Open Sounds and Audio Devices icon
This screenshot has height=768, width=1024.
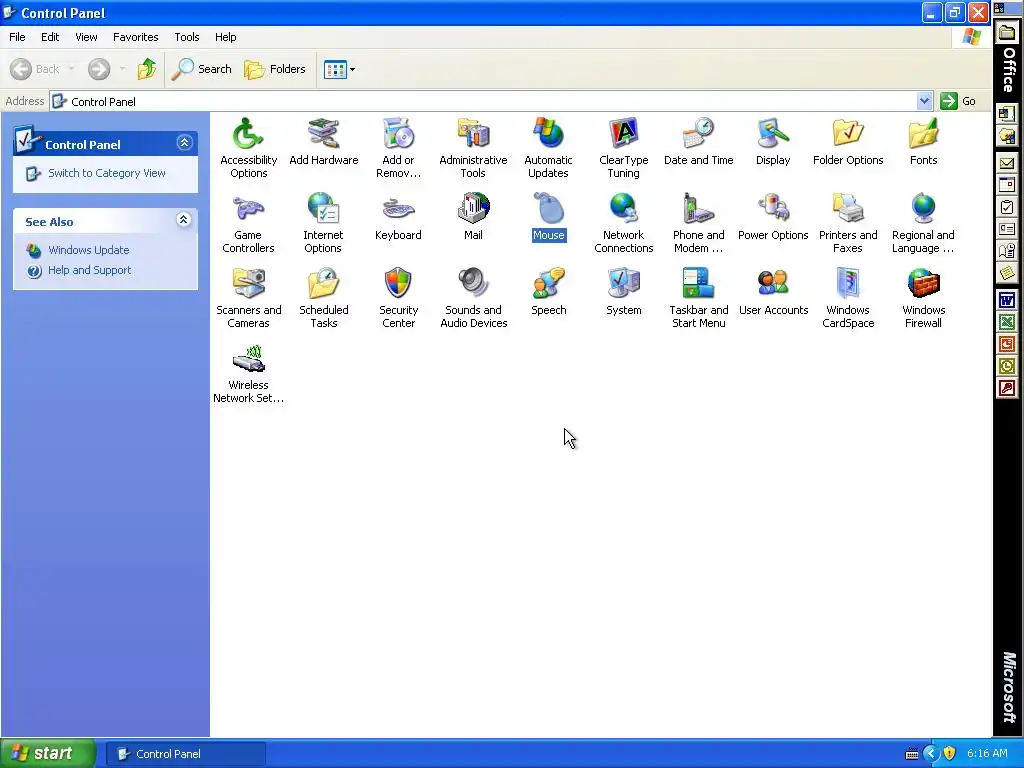(x=473, y=284)
